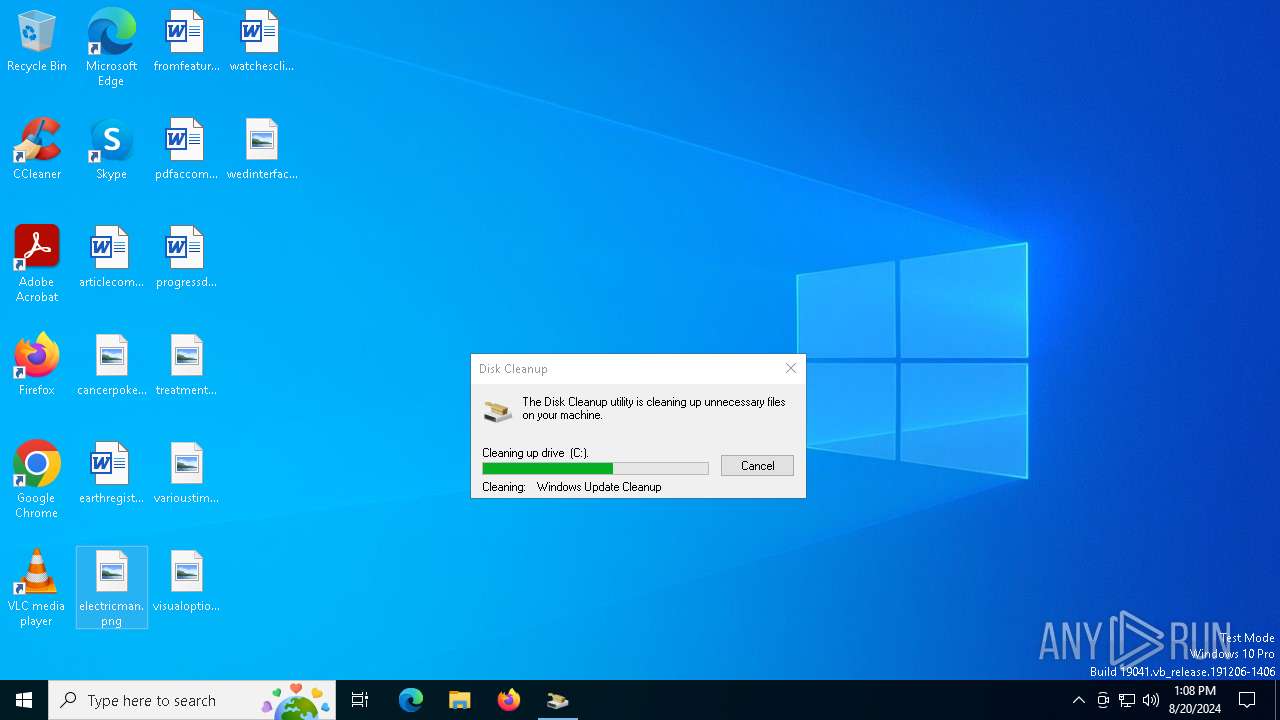Open the Windows Start menu
Screen dimensions: 1280x720
click(24, 700)
